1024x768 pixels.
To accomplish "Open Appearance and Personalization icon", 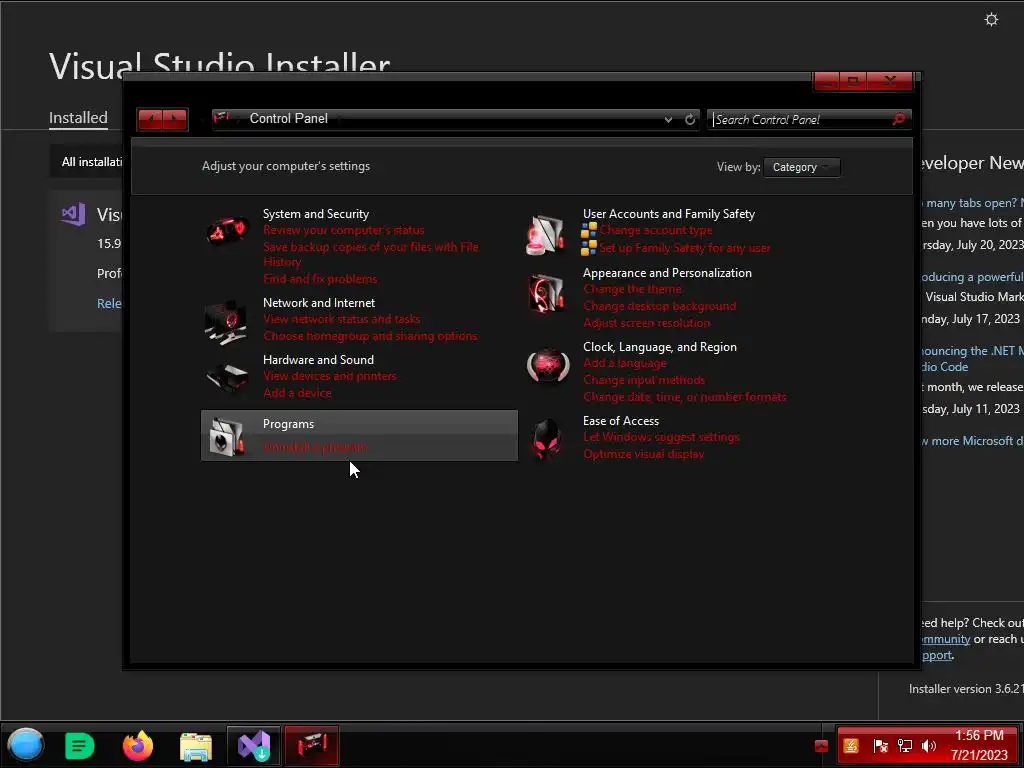I will pos(546,293).
